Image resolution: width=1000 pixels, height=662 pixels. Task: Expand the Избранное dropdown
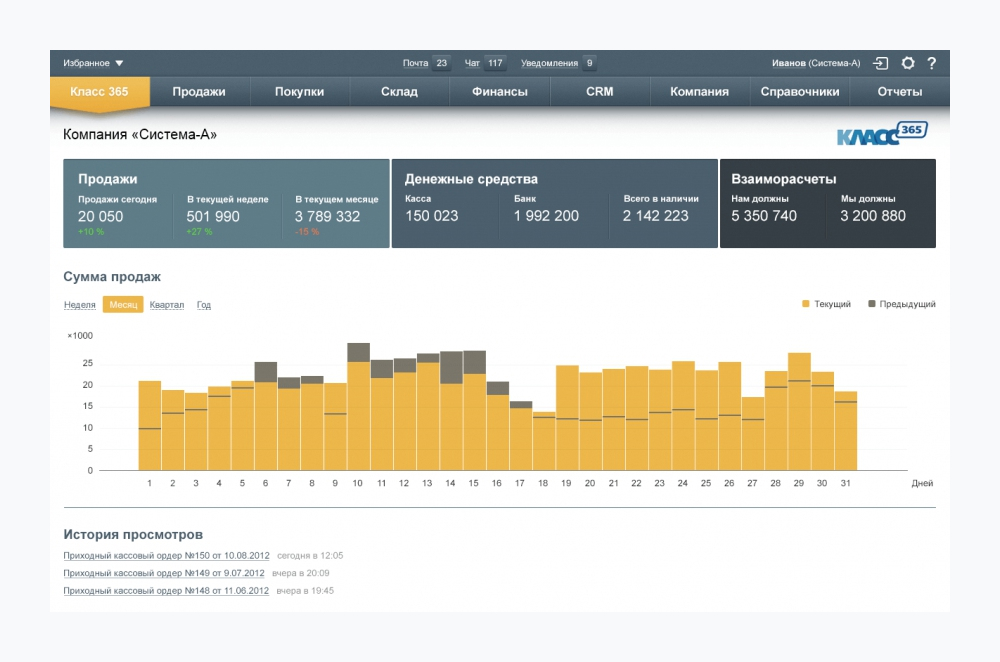pos(93,63)
